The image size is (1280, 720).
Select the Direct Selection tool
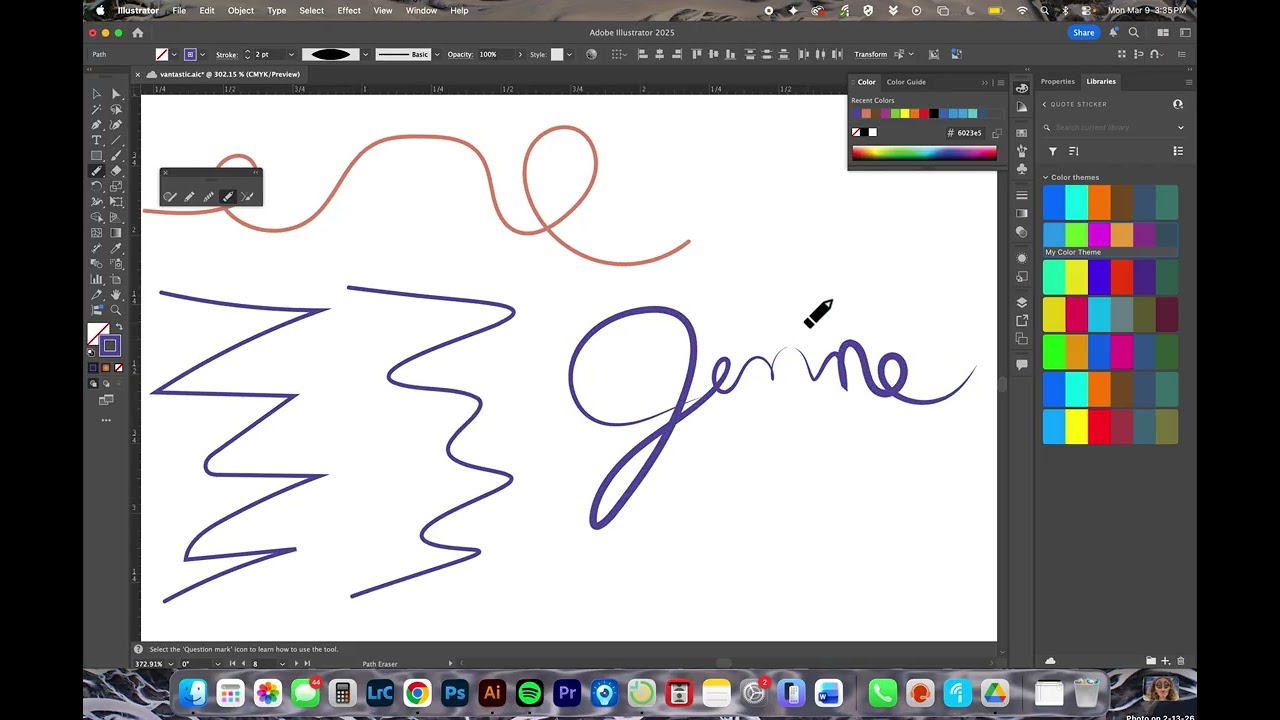point(116,94)
